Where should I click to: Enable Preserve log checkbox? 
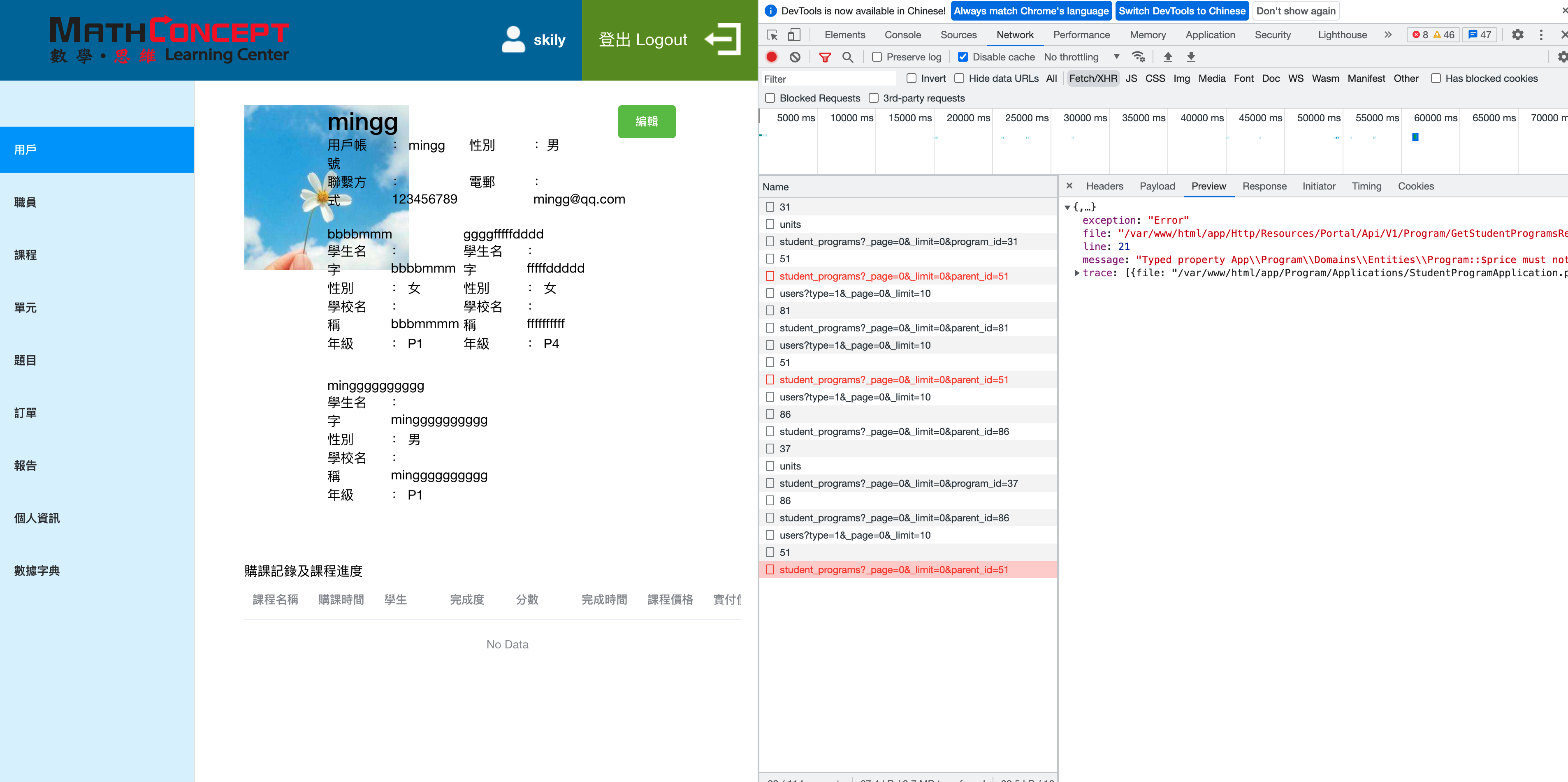point(877,57)
